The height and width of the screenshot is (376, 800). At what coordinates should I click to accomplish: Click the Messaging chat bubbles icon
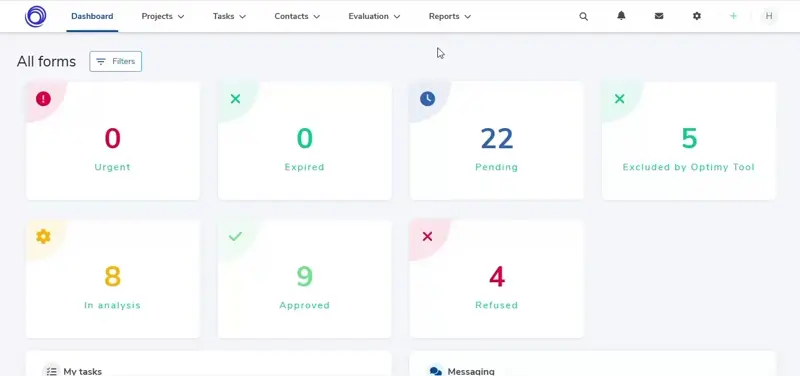click(x=436, y=371)
